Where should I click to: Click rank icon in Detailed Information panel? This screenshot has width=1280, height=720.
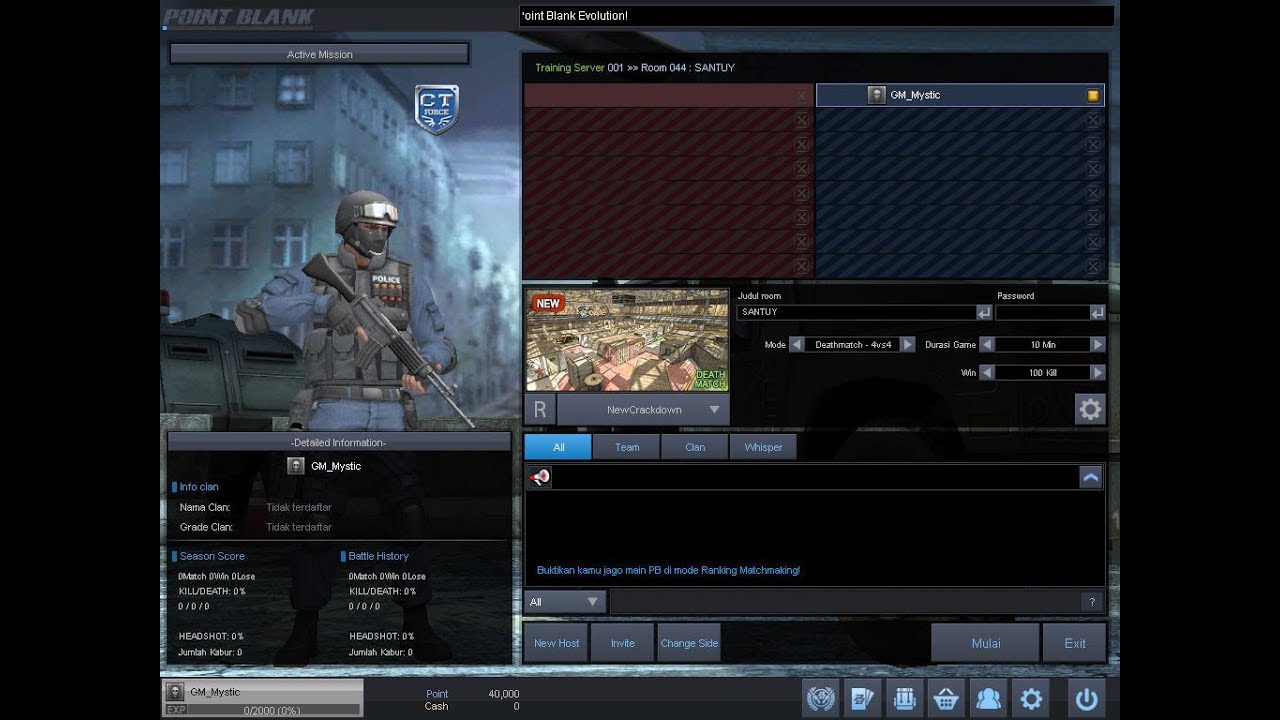(x=295, y=466)
